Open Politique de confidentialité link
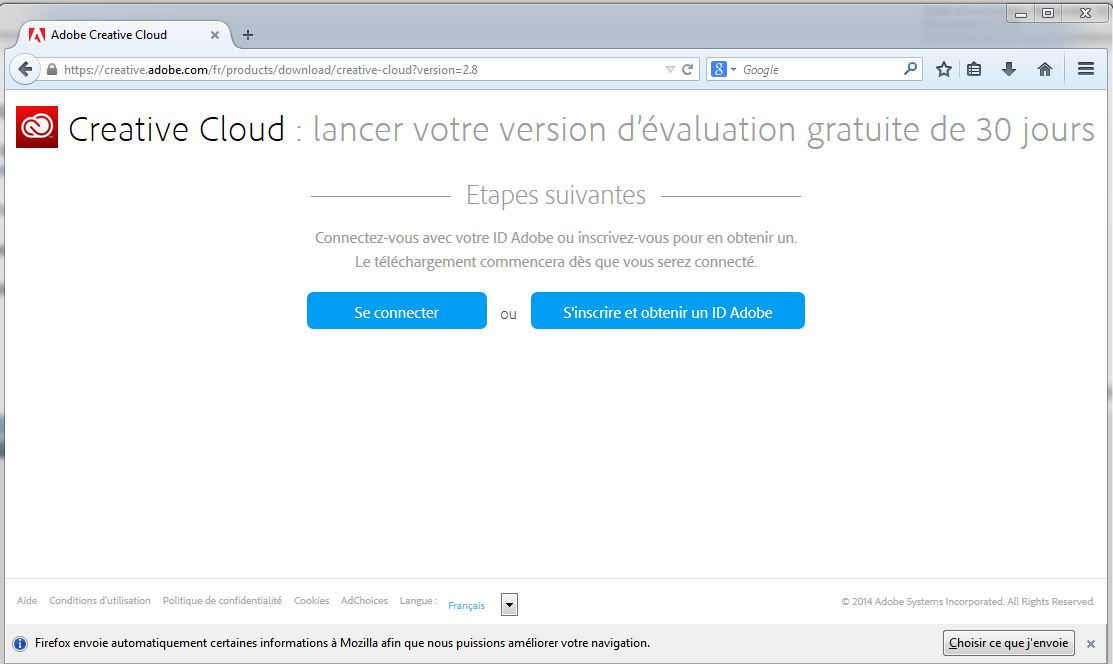The height and width of the screenshot is (664, 1113). 222,601
